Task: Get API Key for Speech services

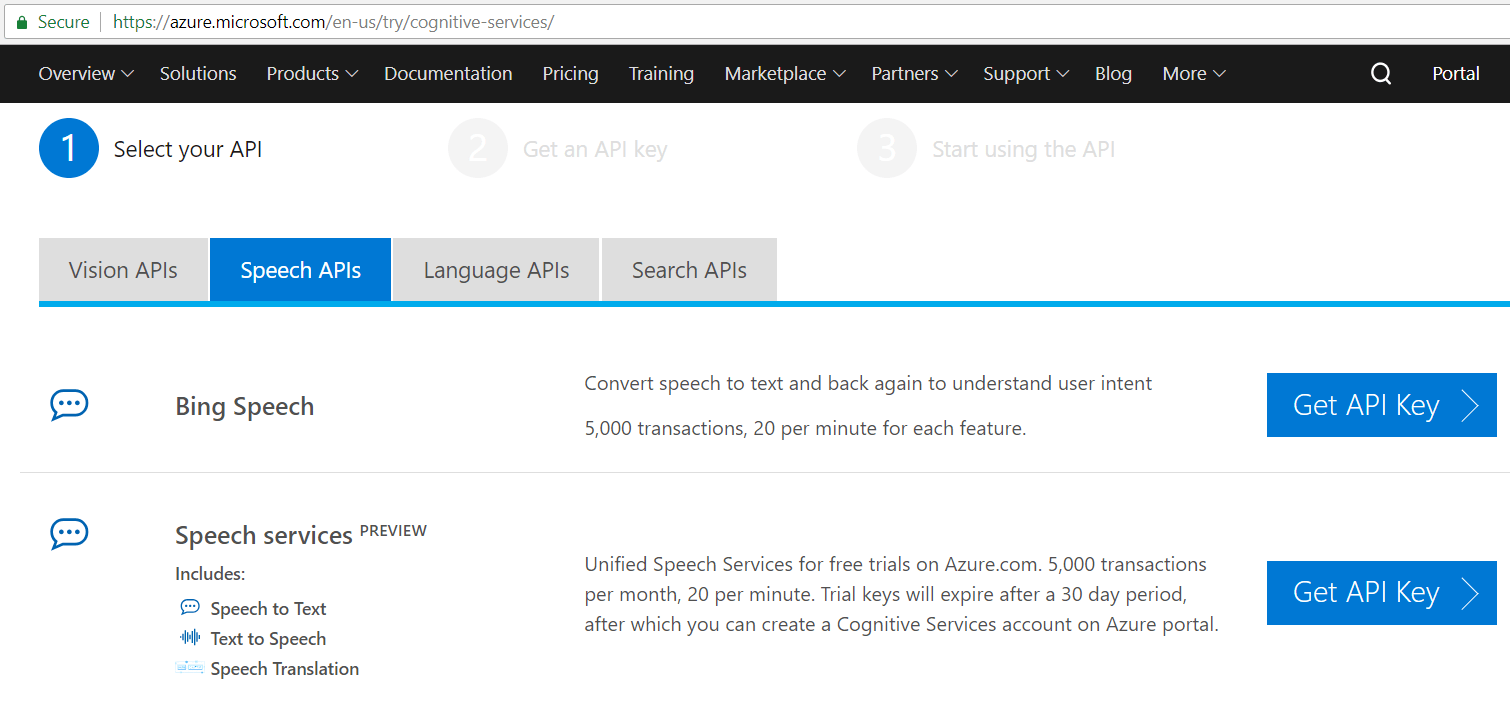Action: coord(1381,593)
